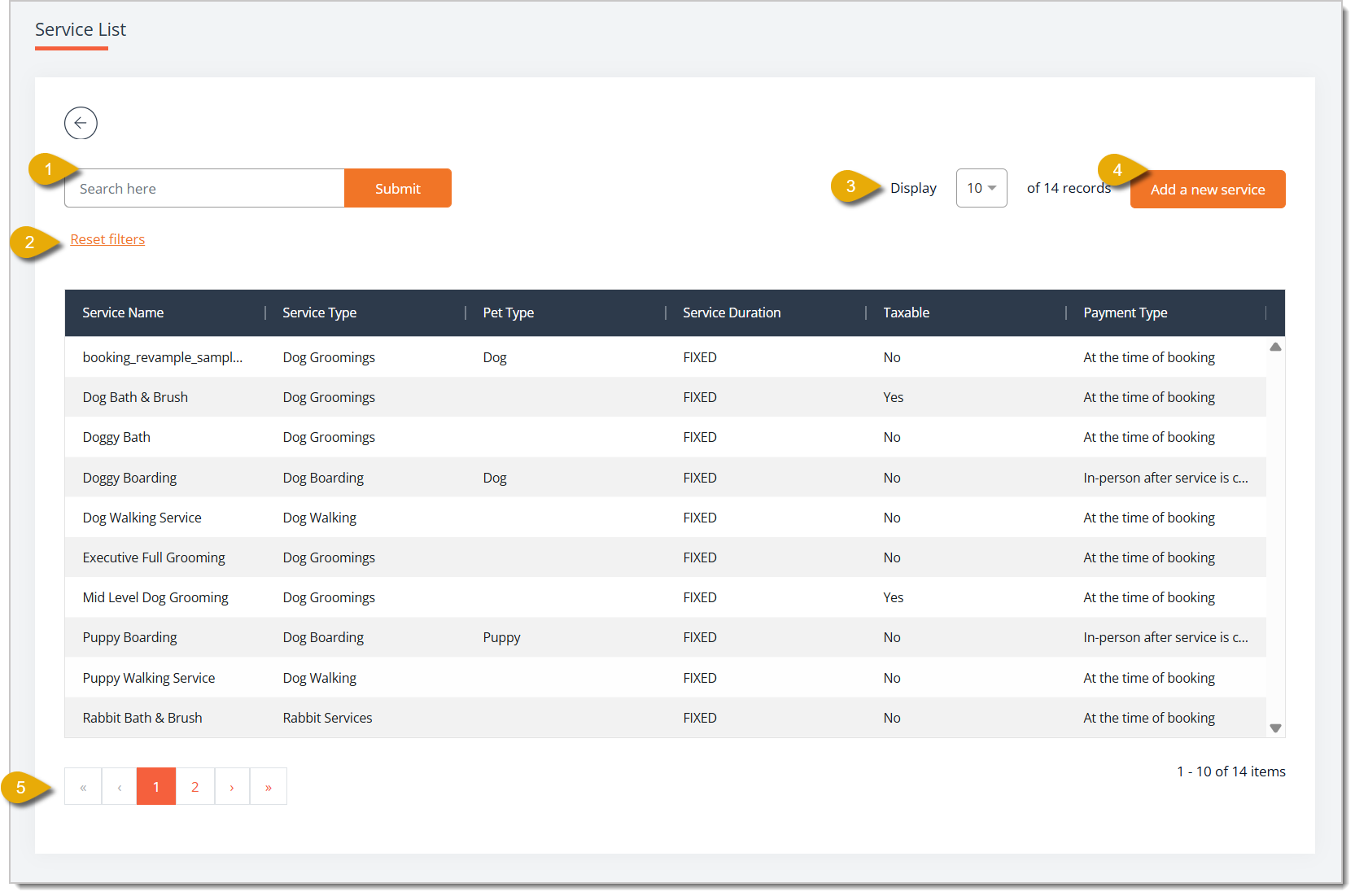Viewport: 1355px width, 896px height.
Task: Open the Executive Full Grooming service
Action: click(x=666, y=557)
